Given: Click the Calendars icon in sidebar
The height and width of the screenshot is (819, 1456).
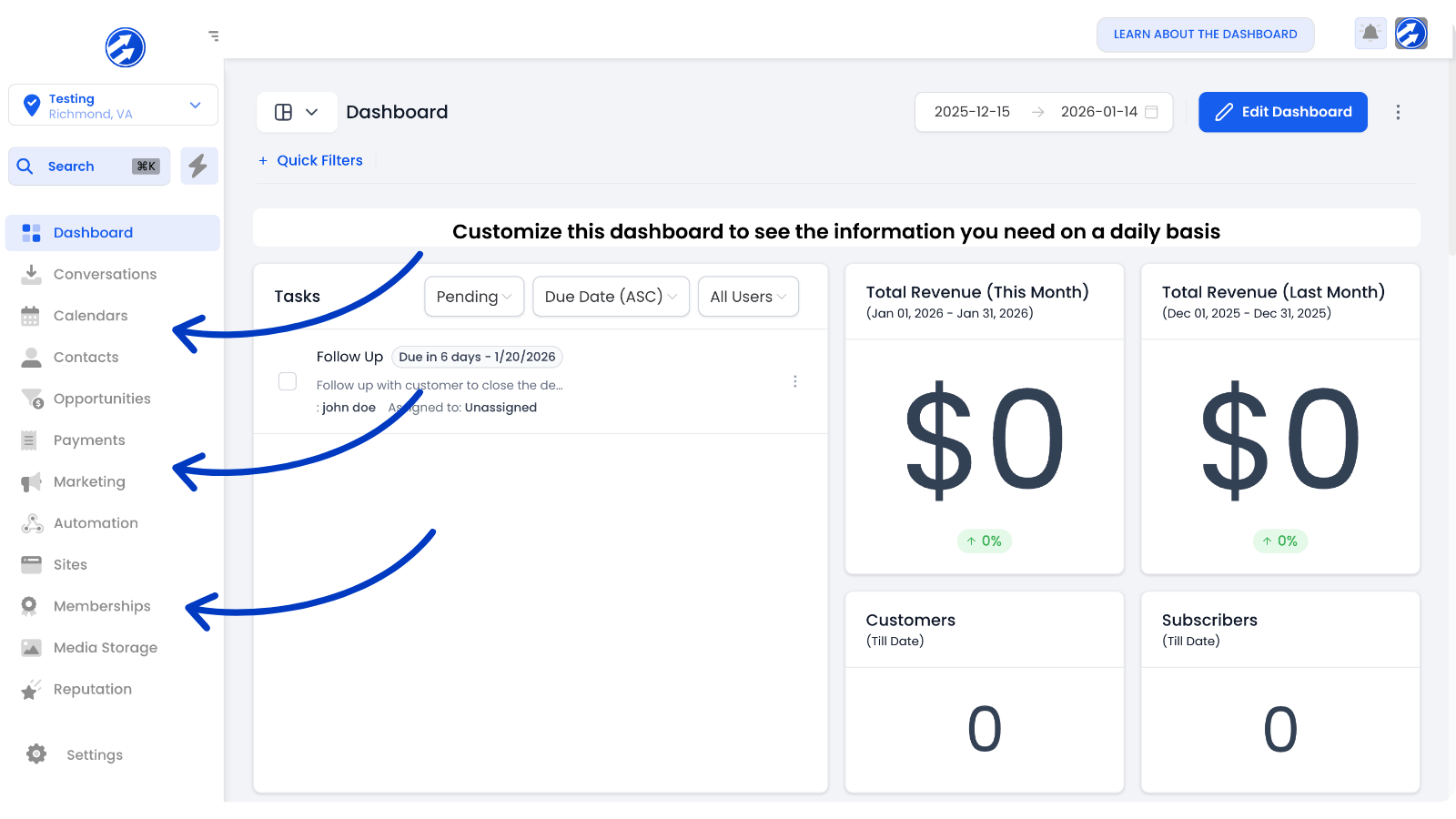Looking at the screenshot, I should (x=31, y=316).
